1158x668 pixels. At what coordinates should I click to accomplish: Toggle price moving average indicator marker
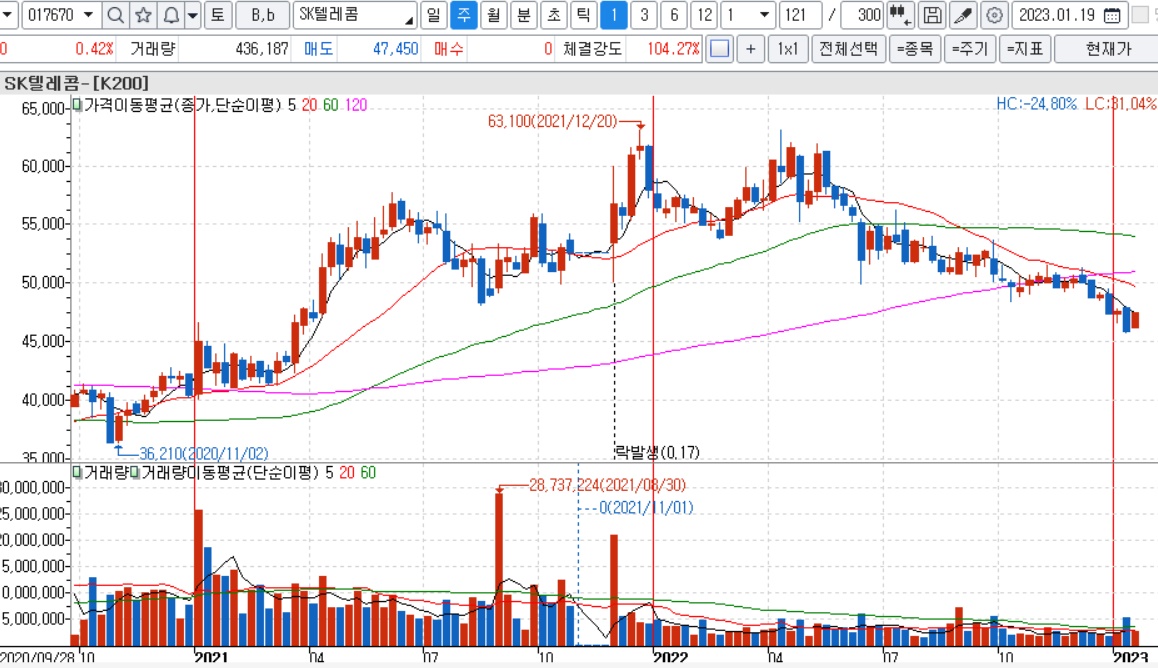pos(77,105)
